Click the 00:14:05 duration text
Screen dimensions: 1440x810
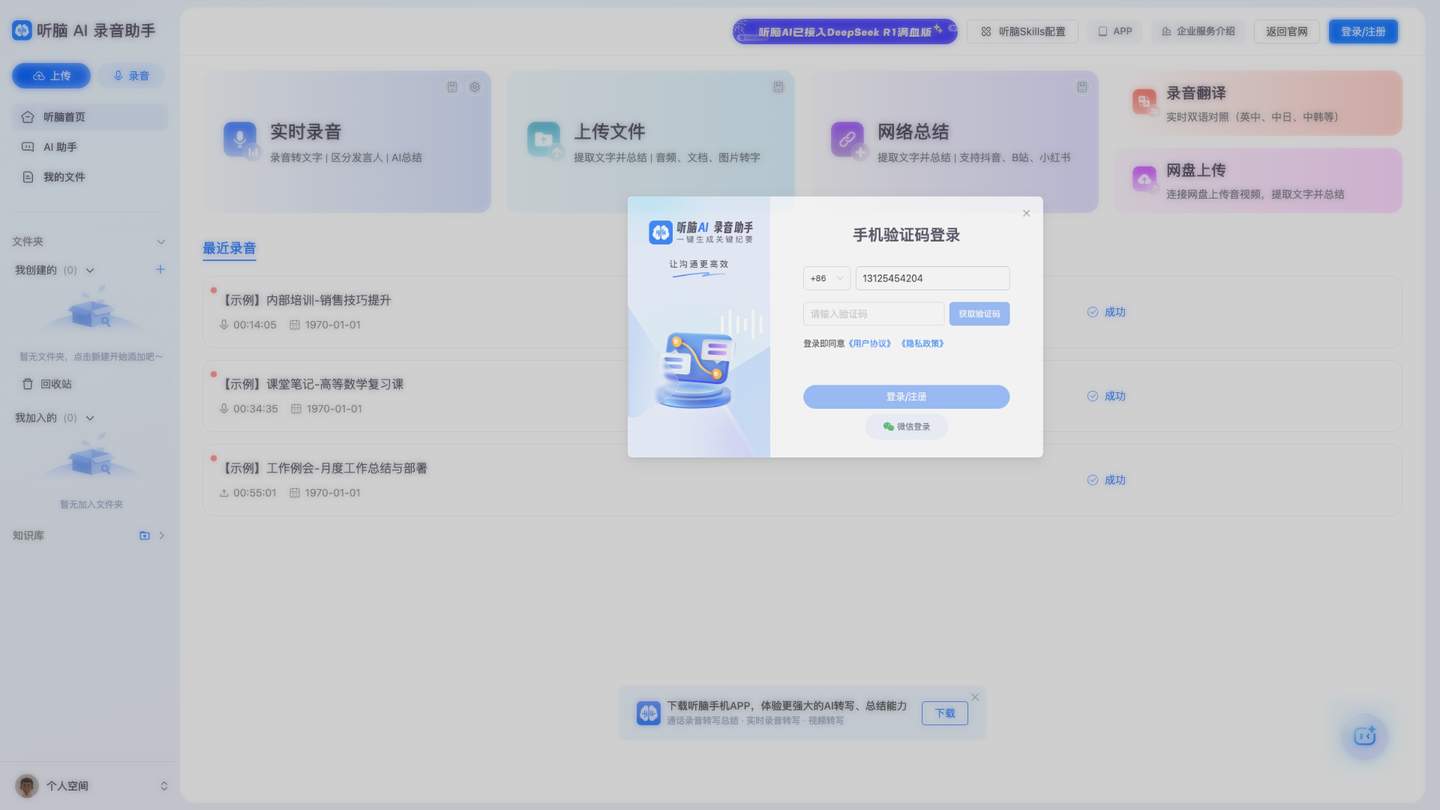click(x=255, y=325)
